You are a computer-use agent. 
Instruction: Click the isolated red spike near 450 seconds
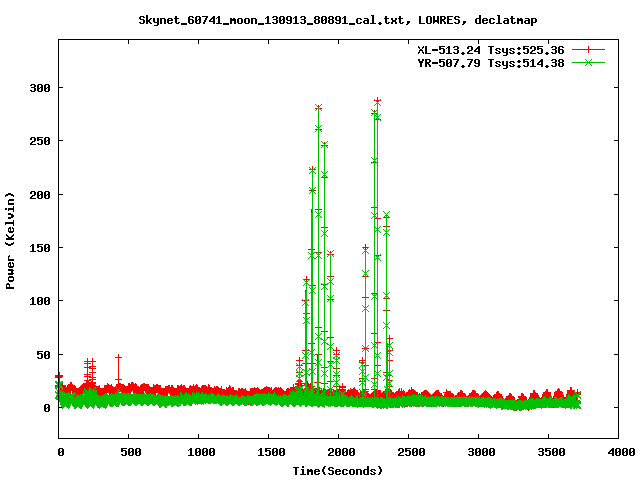coord(118,369)
